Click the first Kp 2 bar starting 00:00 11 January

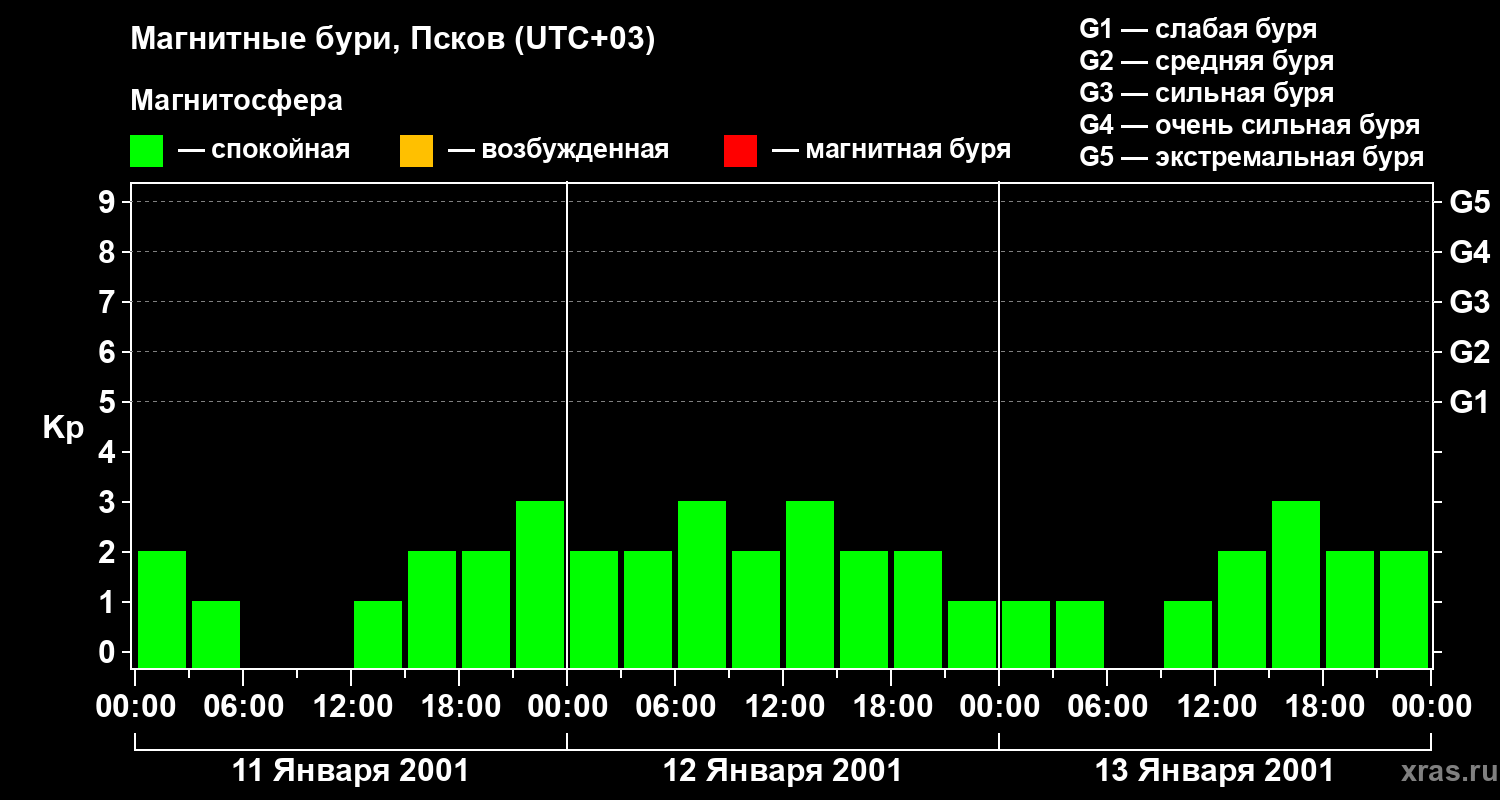[162, 609]
